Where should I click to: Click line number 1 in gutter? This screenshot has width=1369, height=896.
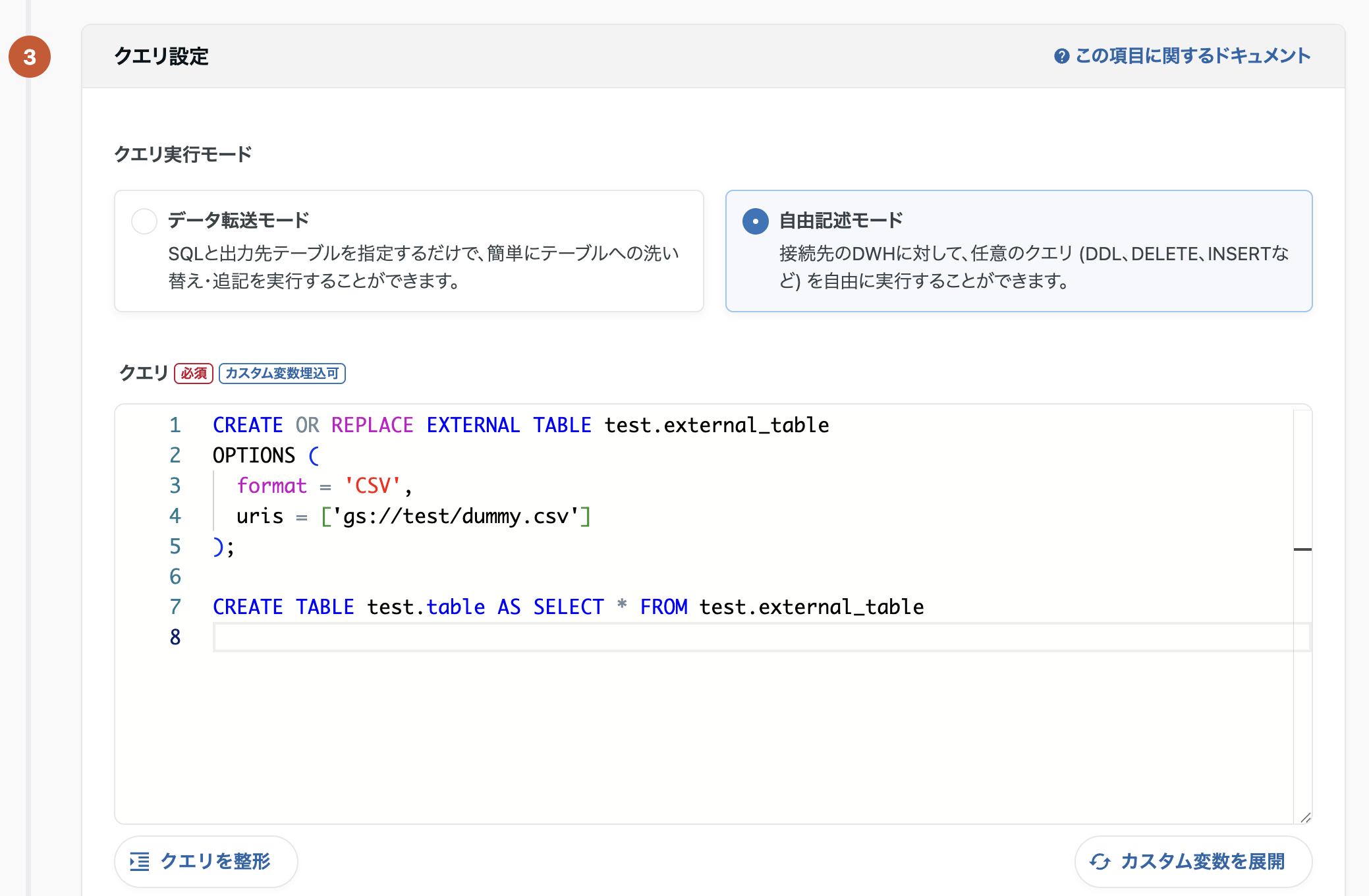(175, 425)
